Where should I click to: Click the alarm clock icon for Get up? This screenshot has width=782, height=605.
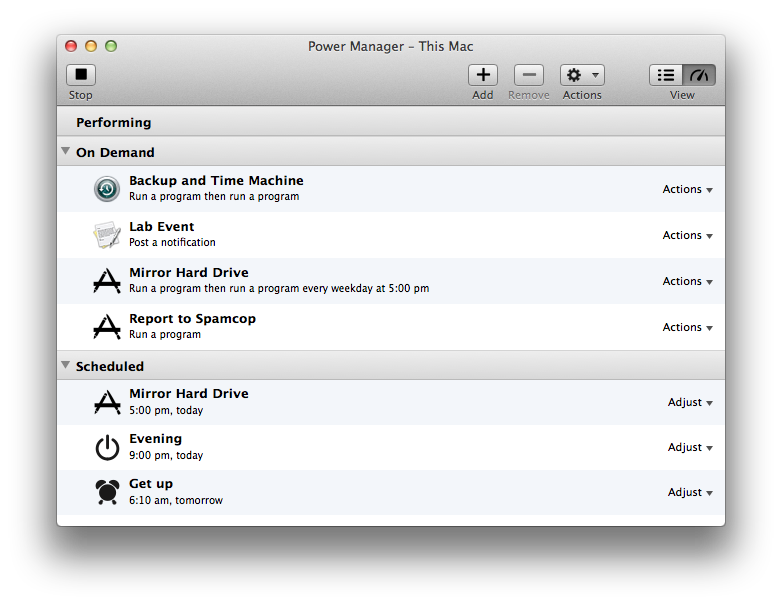107,492
